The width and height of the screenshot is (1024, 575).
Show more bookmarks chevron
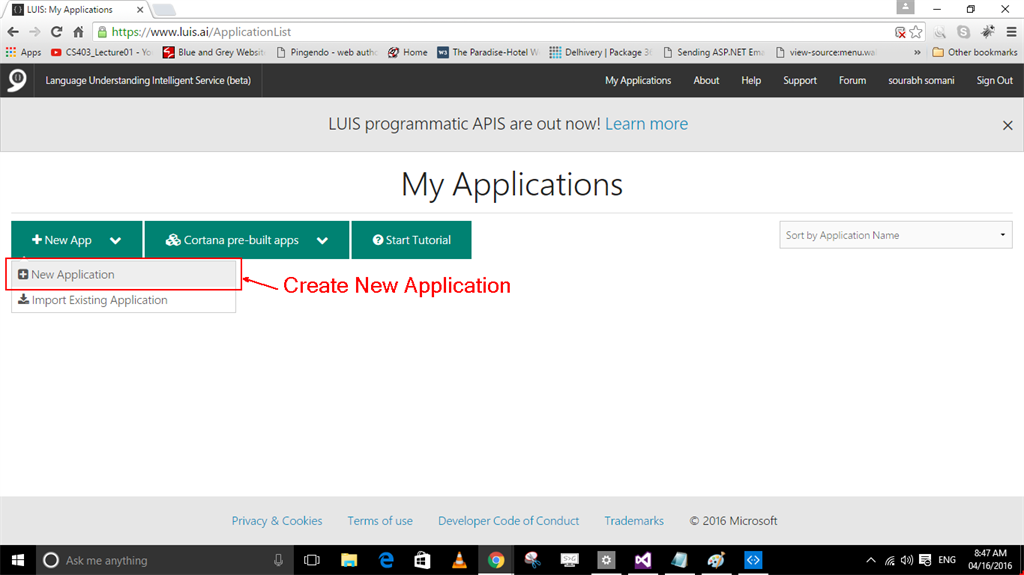(x=917, y=52)
